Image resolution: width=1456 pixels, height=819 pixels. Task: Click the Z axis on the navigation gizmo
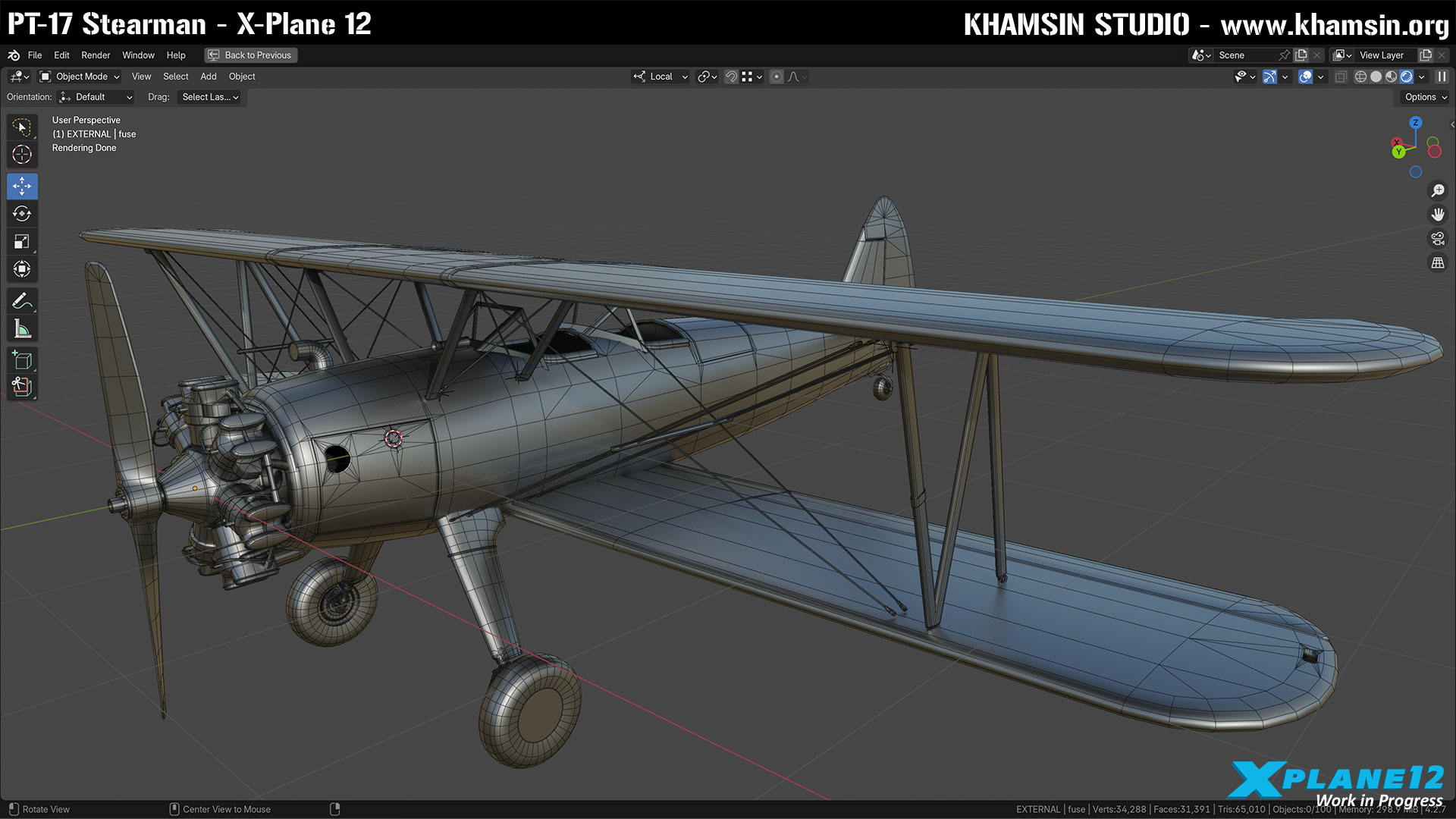pos(1415,124)
